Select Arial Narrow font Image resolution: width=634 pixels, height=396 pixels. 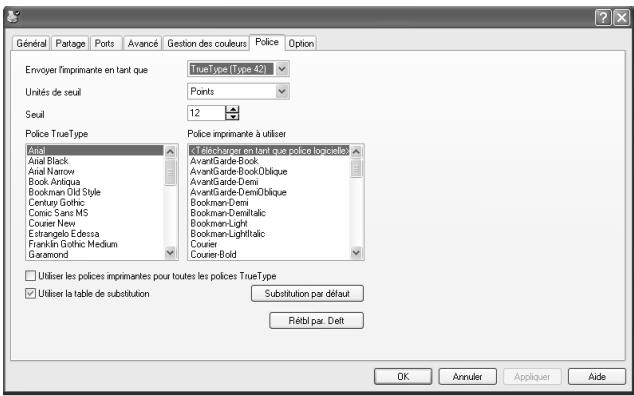click(x=95, y=172)
